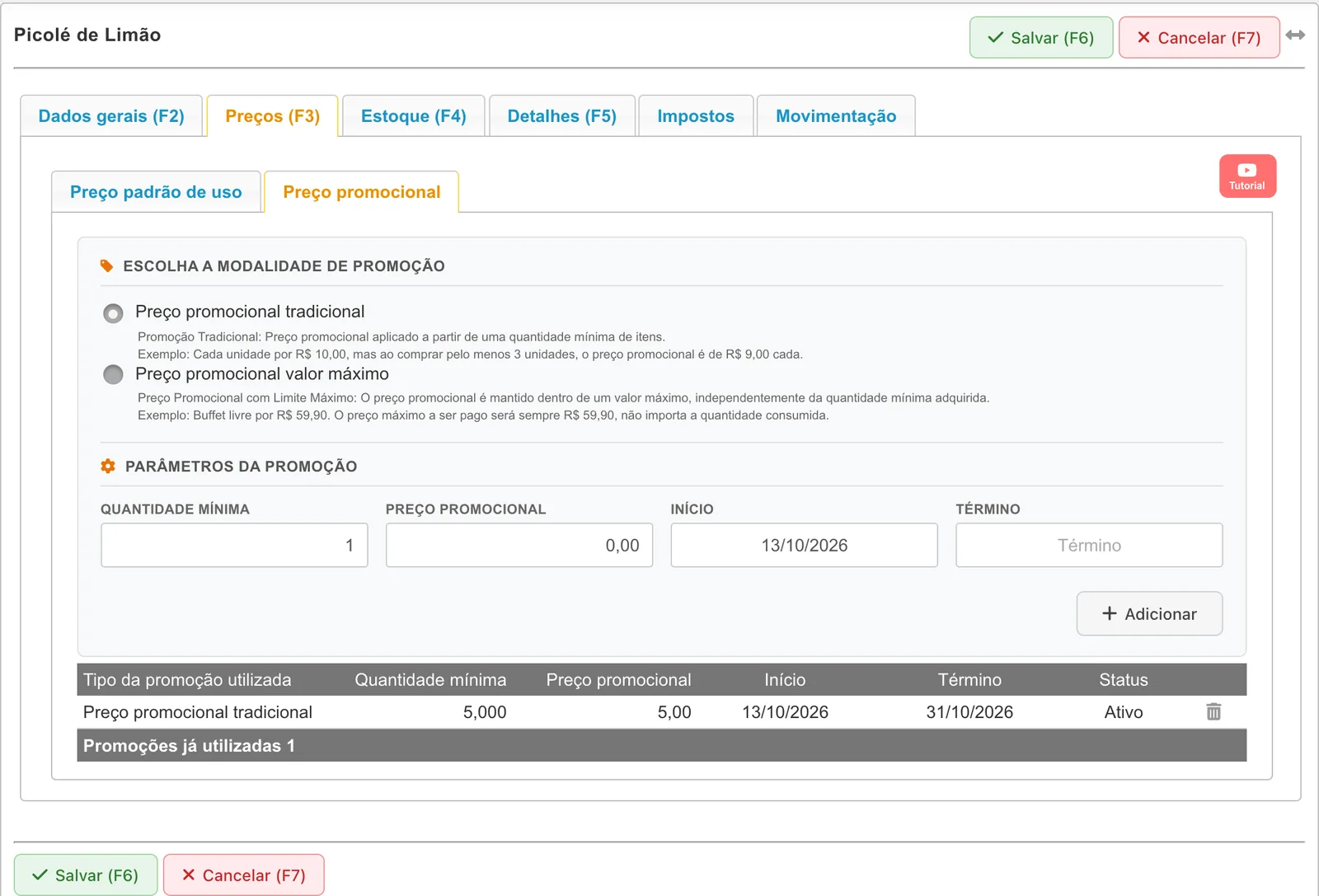
Task: Click the 5,000 quantity cell
Action: click(485, 712)
